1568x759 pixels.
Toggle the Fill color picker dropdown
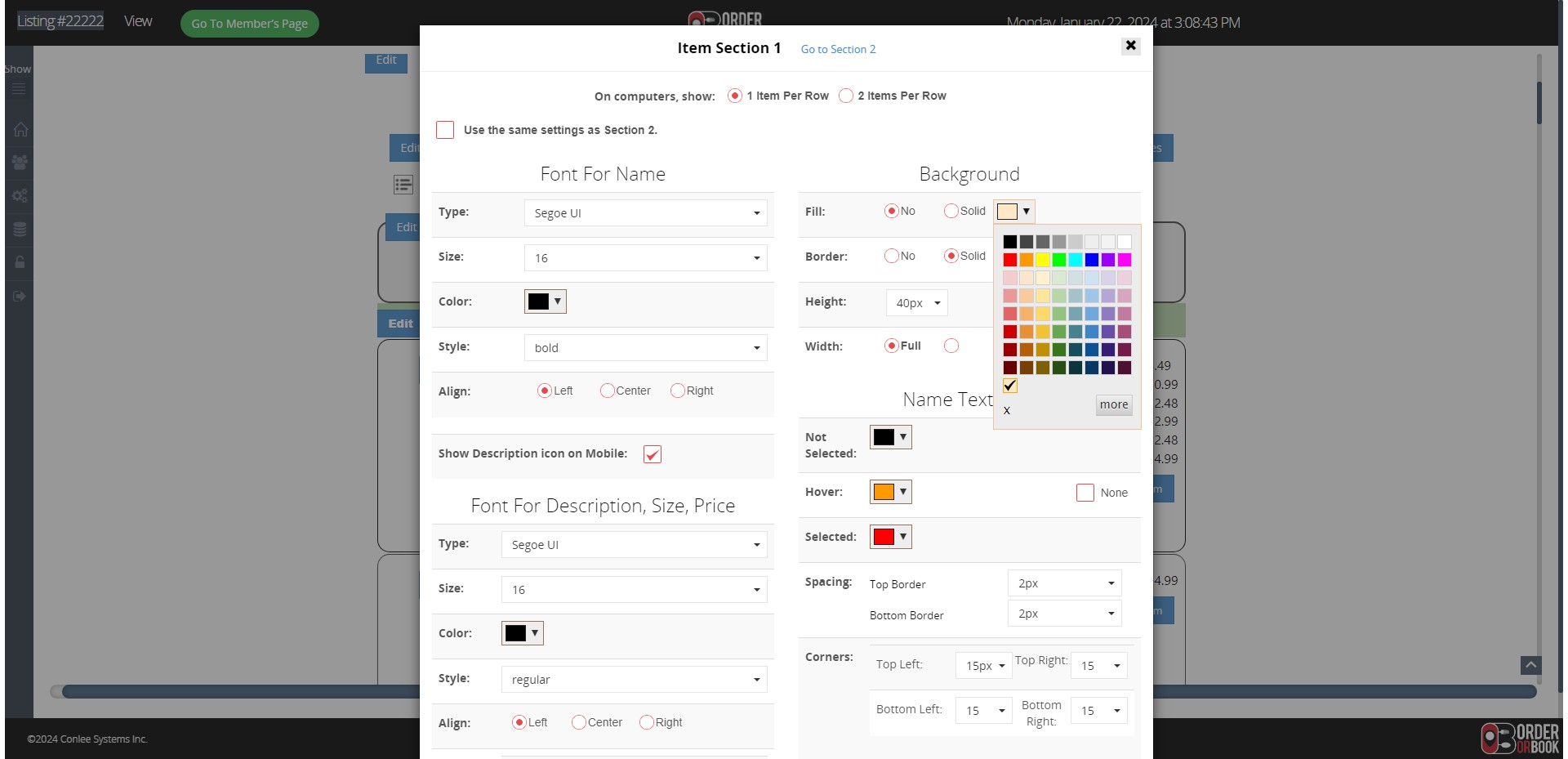[1014, 212]
